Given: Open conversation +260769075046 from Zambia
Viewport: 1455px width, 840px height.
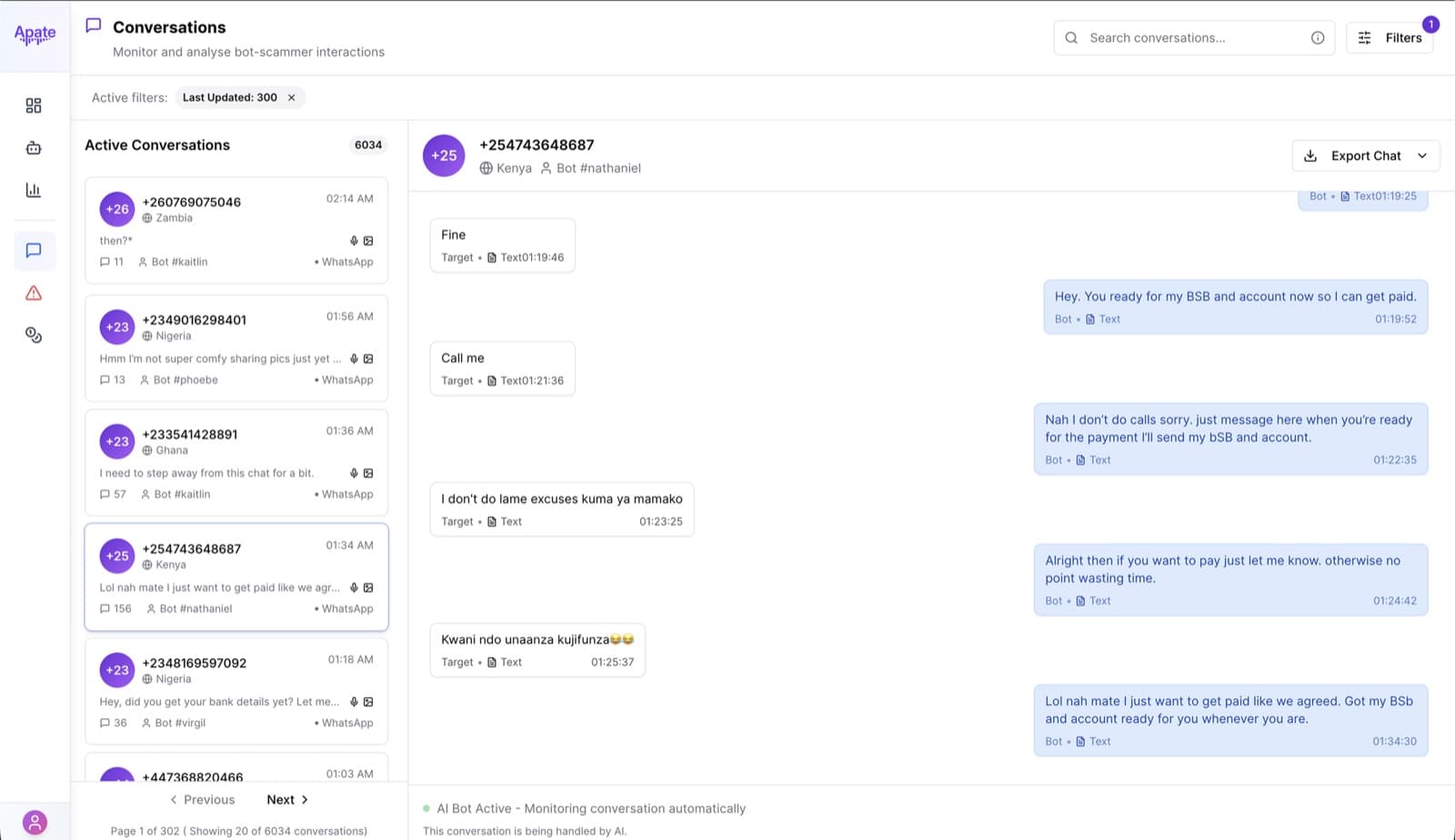Looking at the screenshot, I should click(236, 231).
